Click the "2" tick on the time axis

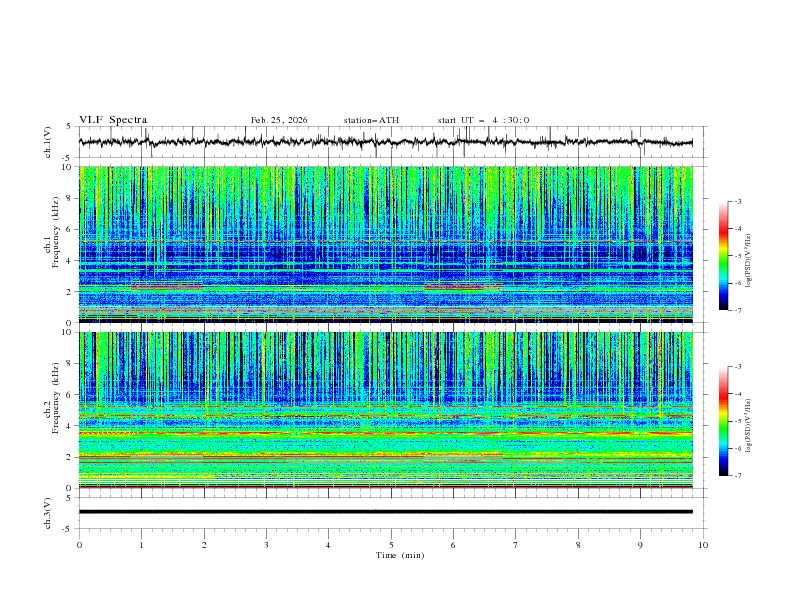coord(204,545)
